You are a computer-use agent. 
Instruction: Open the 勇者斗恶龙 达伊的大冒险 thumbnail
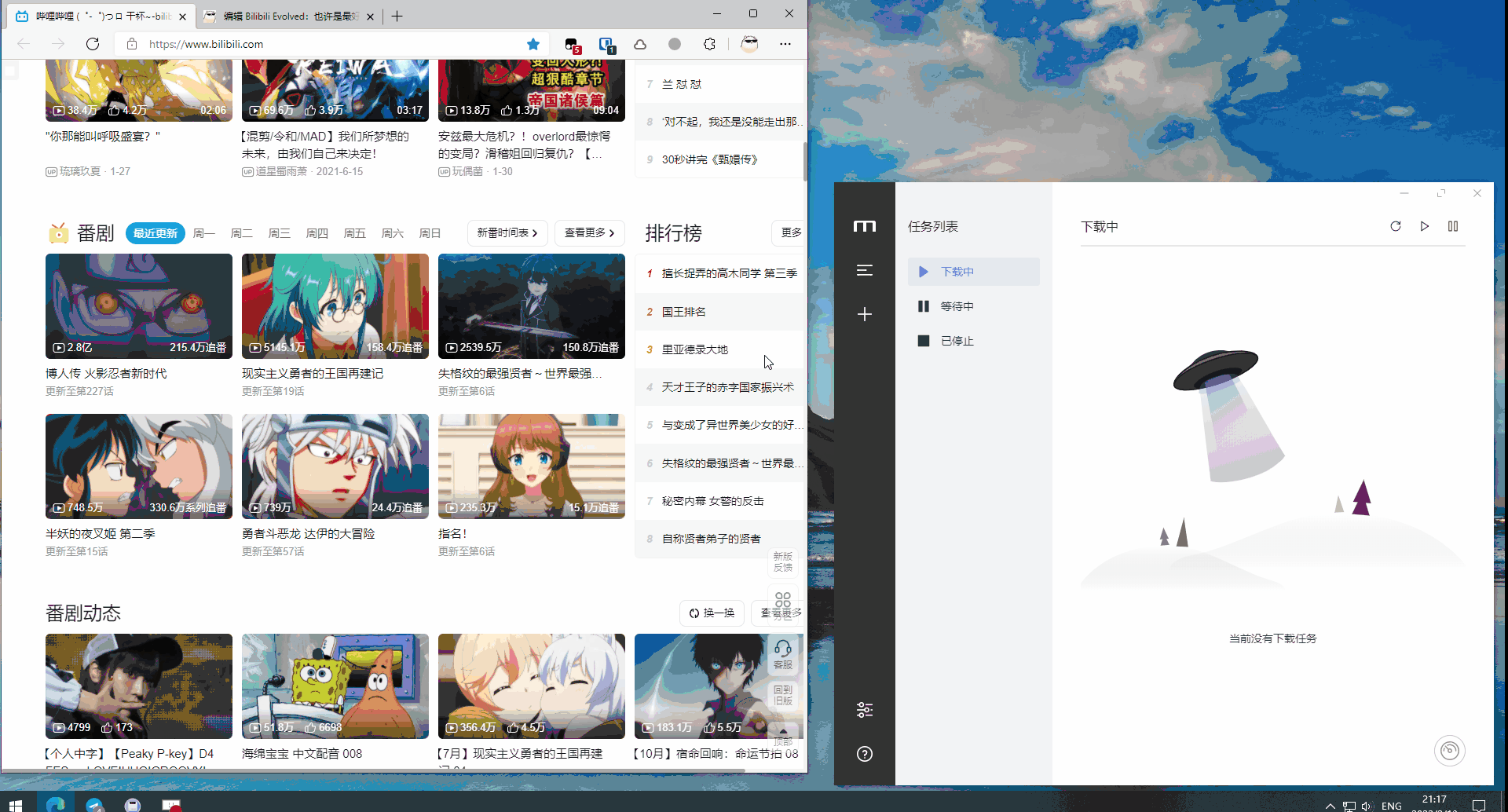pyautogui.click(x=335, y=466)
